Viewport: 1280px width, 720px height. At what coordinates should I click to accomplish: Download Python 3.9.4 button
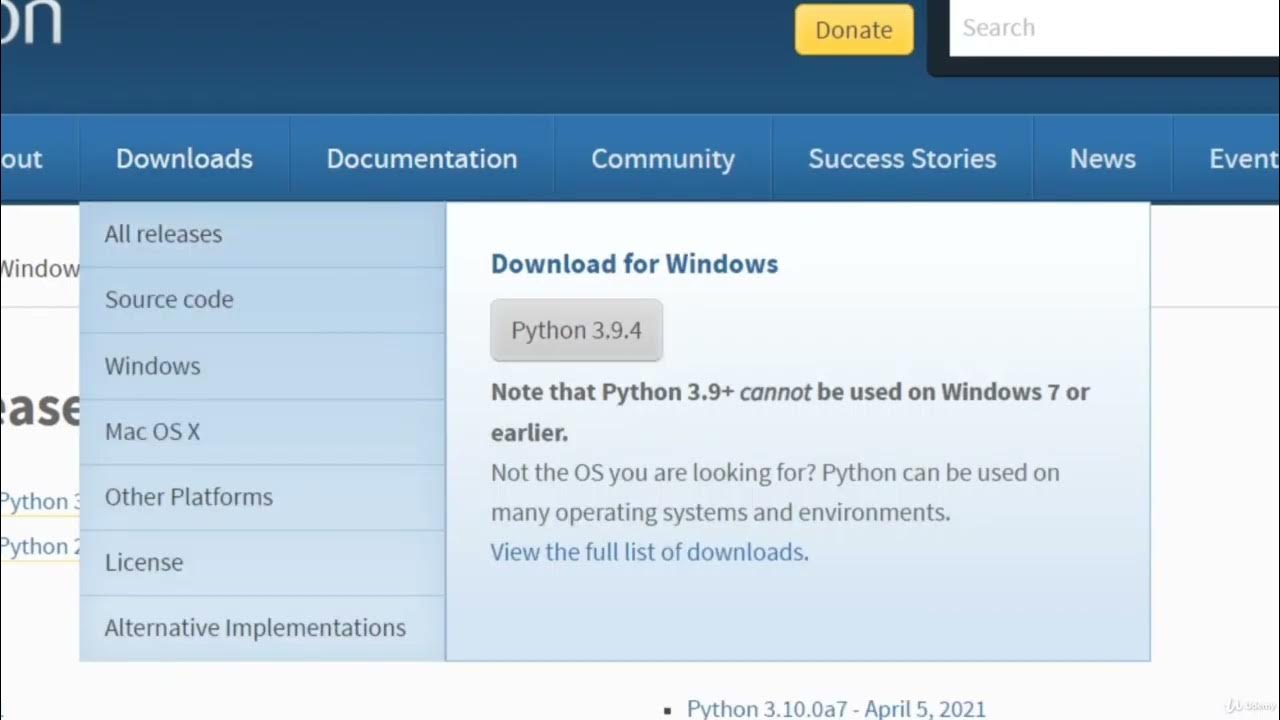[x=576, y=330]
